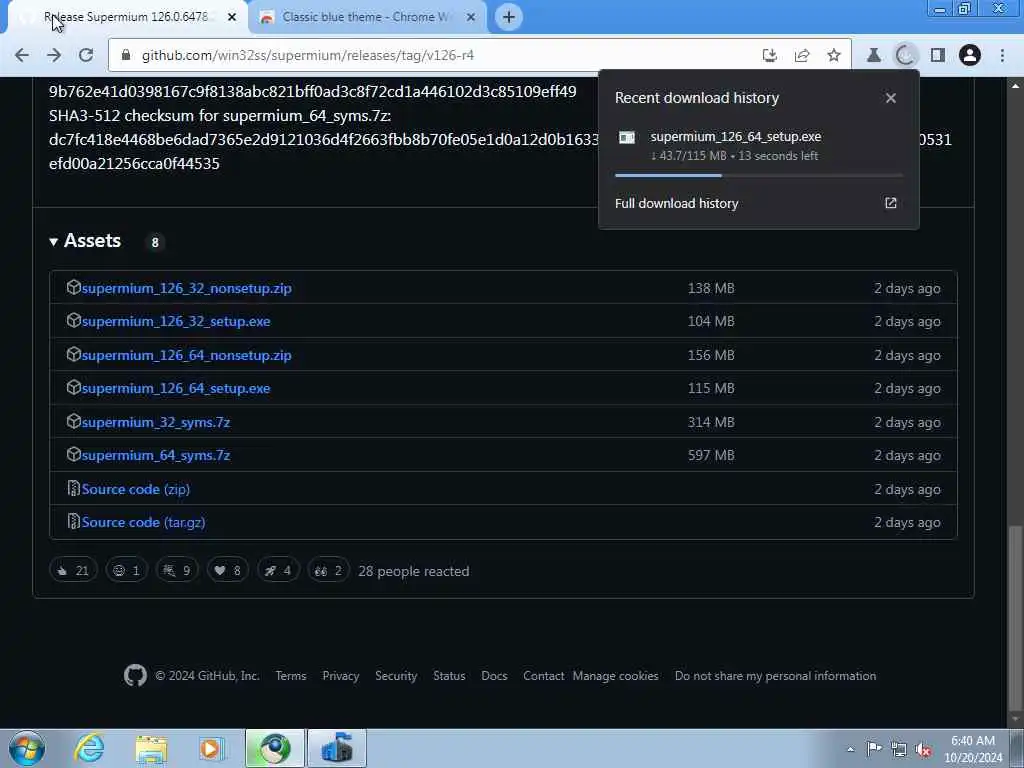1024x768 pixels.
Task: Download supermium_32_syms.7z
Action: (155, 422)
